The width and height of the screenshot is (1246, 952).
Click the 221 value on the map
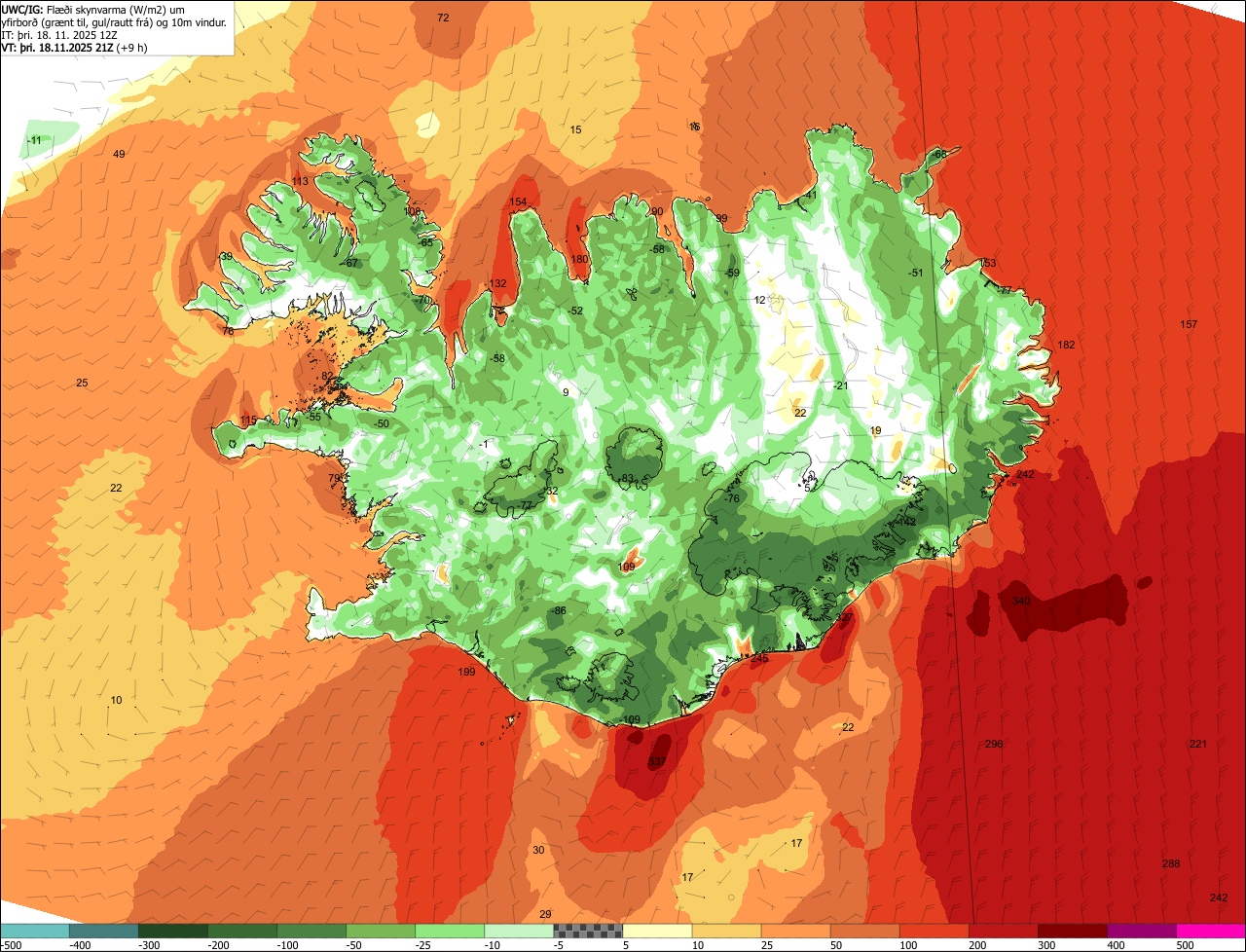(x=1198, y=745)
